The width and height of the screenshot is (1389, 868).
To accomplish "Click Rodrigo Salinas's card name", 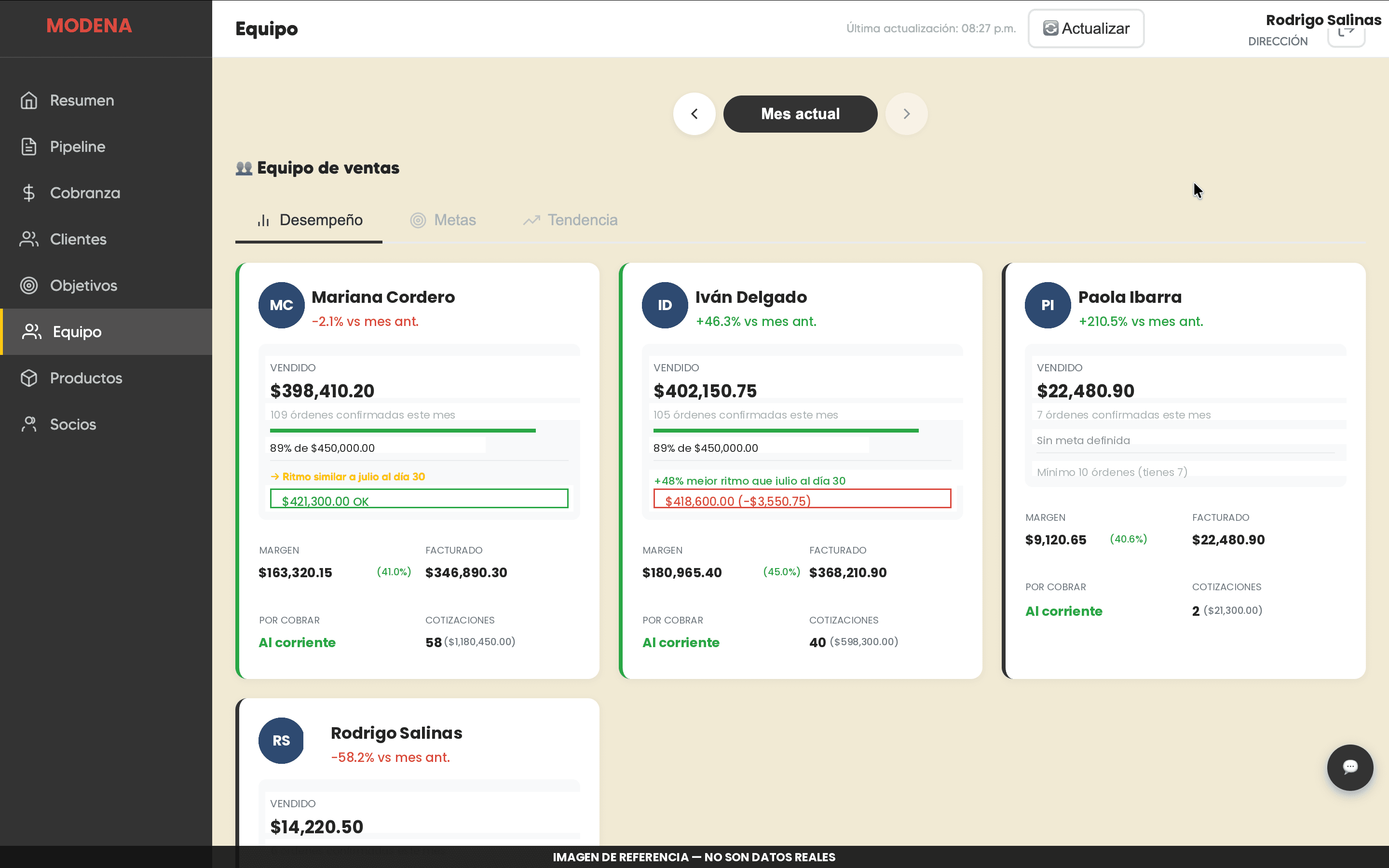I will (396, 733).
